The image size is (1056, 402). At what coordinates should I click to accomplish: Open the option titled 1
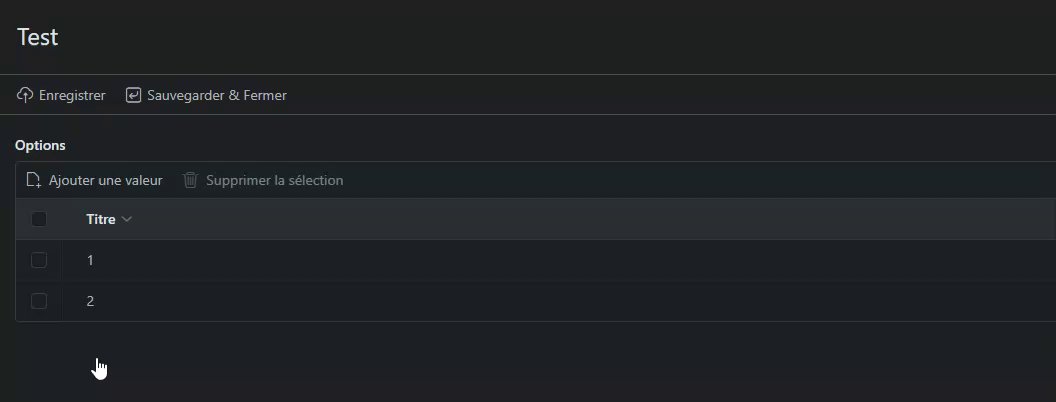pos(90,260)
